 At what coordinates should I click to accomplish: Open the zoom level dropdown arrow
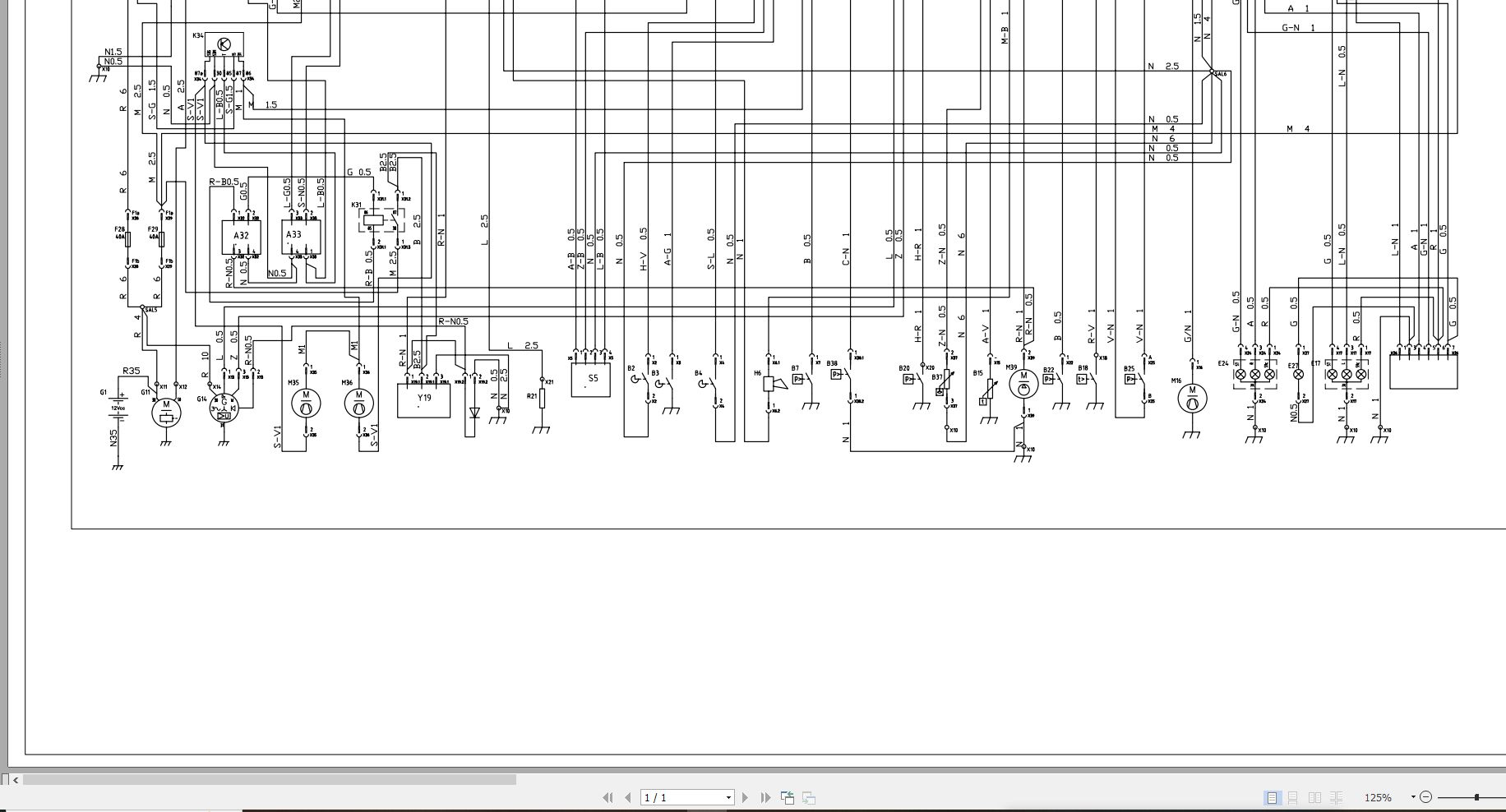[x=1413, y=796]
